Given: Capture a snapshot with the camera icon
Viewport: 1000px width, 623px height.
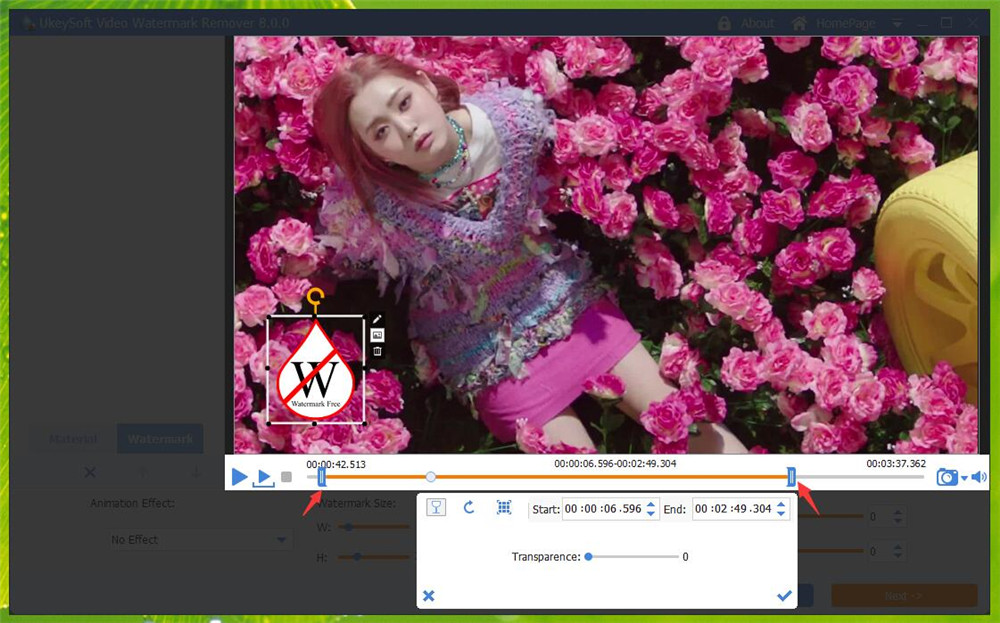Looking at the screenshot, I should tap(947, 477).
